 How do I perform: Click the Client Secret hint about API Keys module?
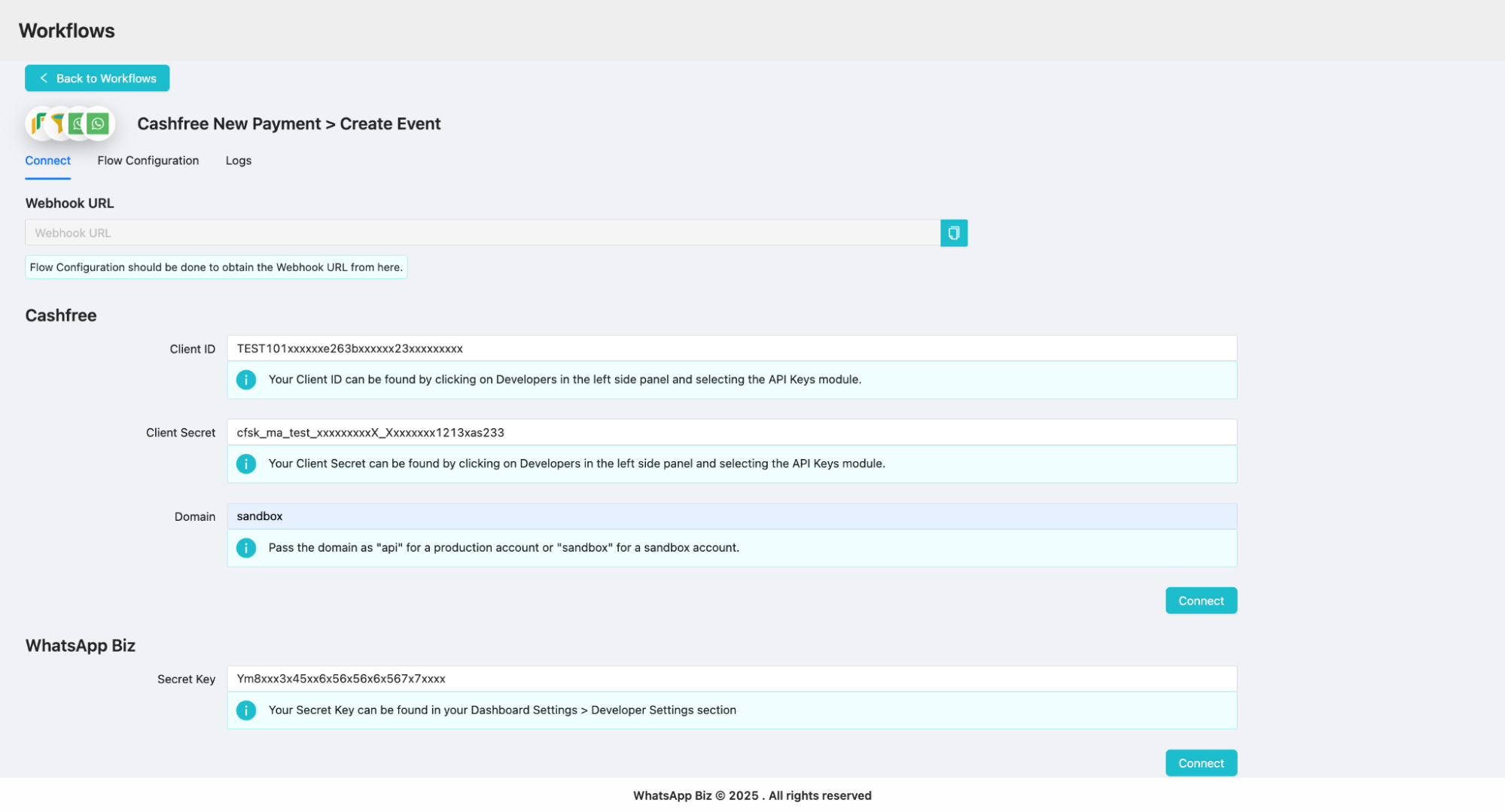tap(577, 464)
